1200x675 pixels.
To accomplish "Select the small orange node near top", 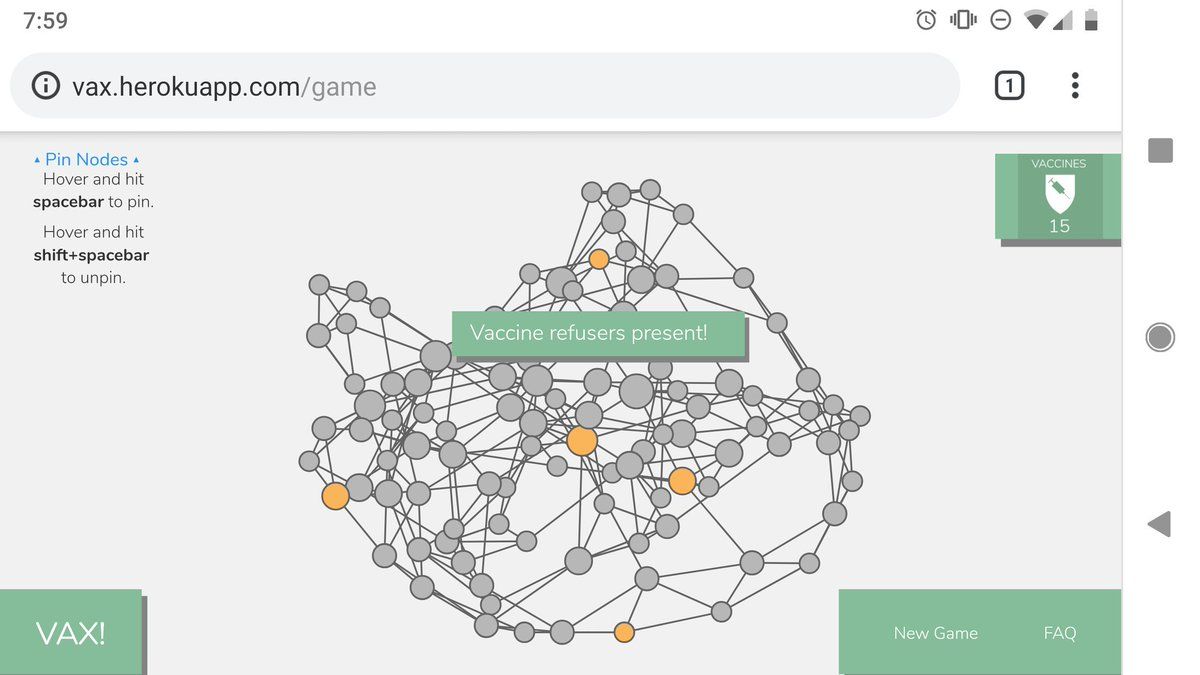I will [599, 260].
